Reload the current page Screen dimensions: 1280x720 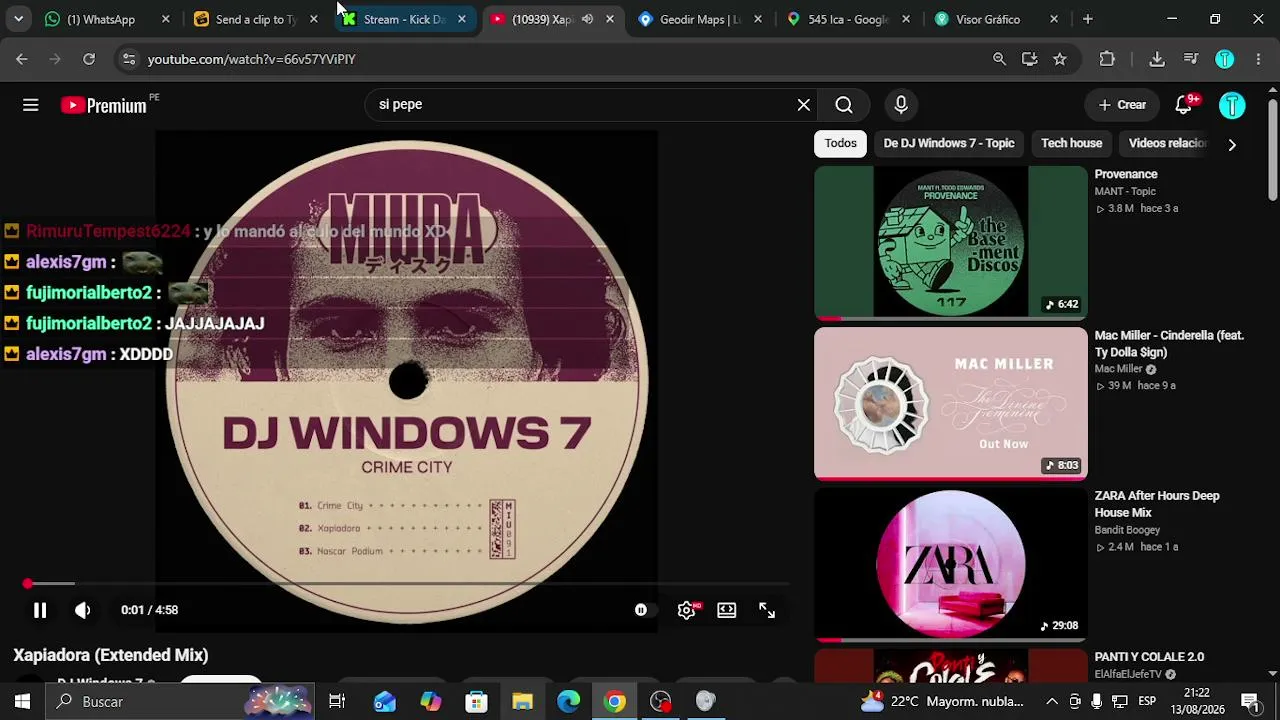tap(89, 59)
